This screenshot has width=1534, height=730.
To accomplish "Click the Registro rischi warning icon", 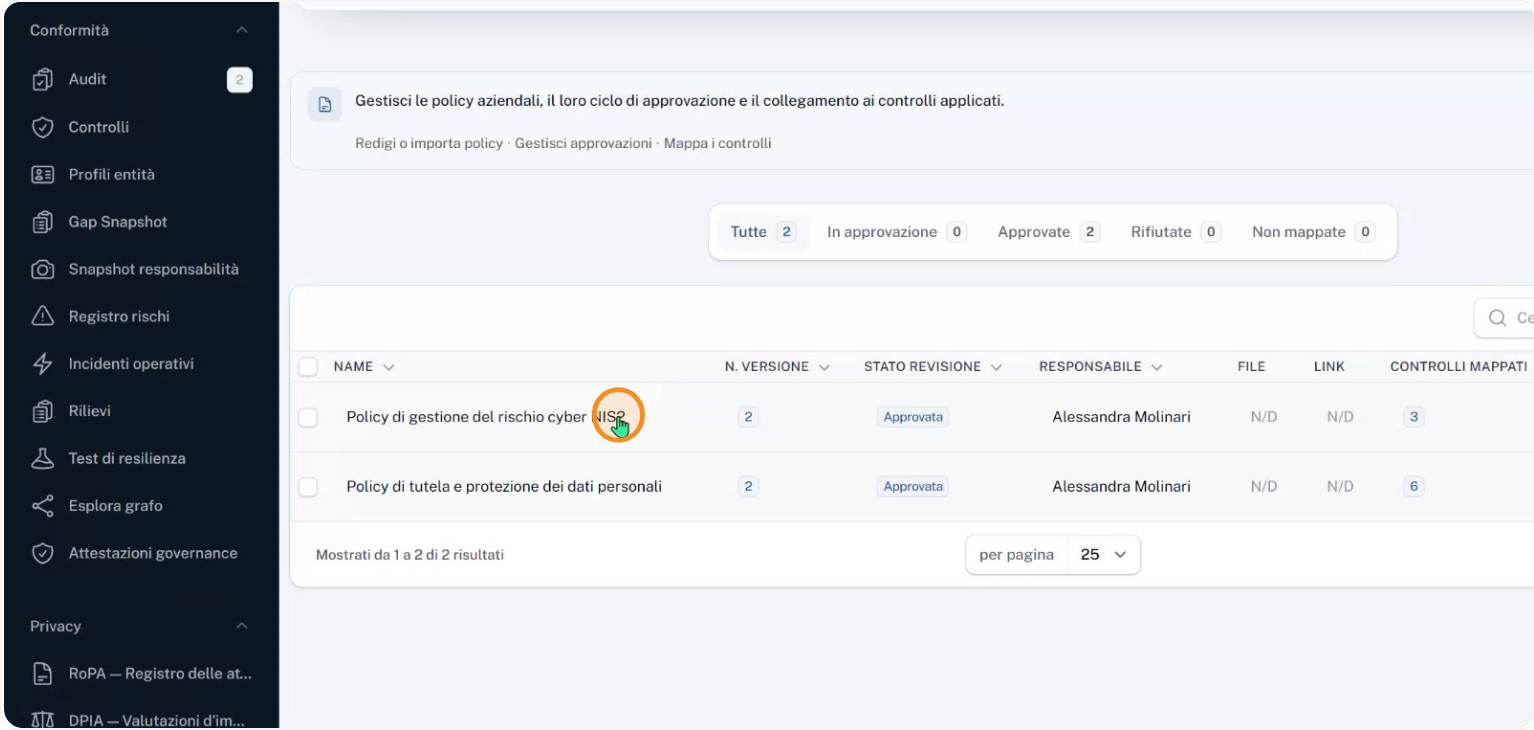I will point(42,316).
